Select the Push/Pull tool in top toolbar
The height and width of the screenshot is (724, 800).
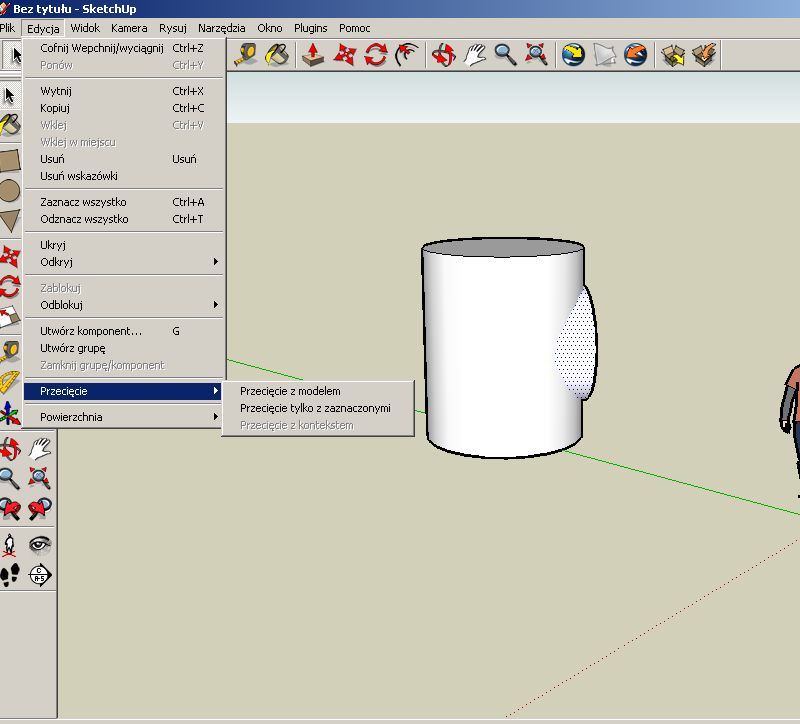pos(313,54)
